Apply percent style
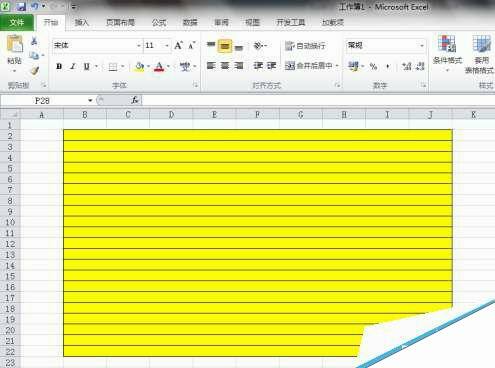The width and height of the screenshot is (495, 368). pyautogui.click(x=373, y=66)
